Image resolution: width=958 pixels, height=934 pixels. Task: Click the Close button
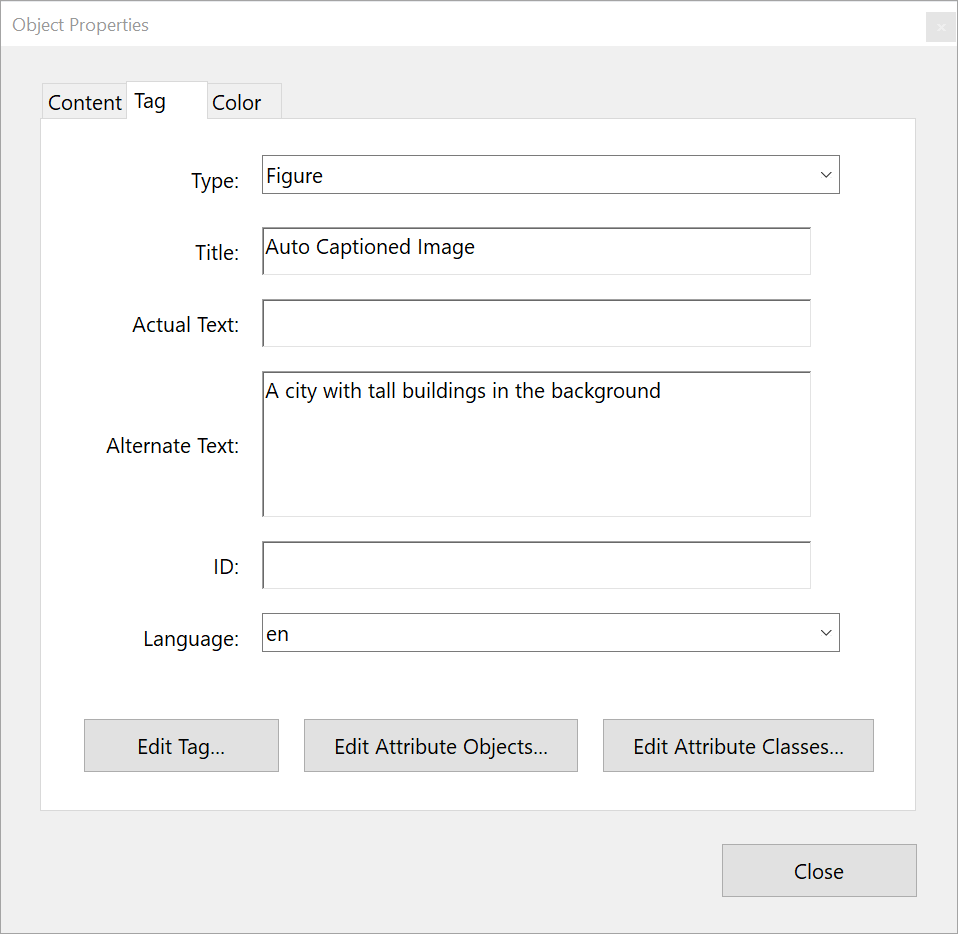[x=818, y=870]
